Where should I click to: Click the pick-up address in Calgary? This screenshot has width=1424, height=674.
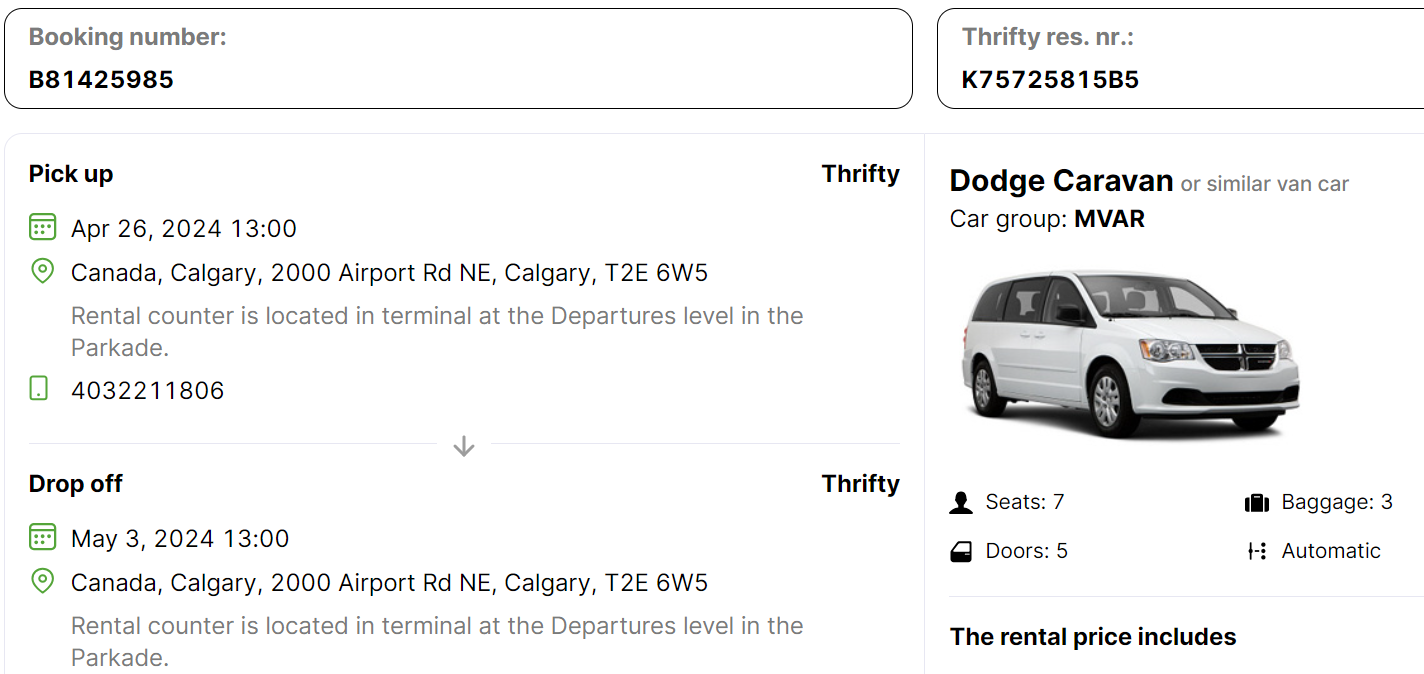389,273
